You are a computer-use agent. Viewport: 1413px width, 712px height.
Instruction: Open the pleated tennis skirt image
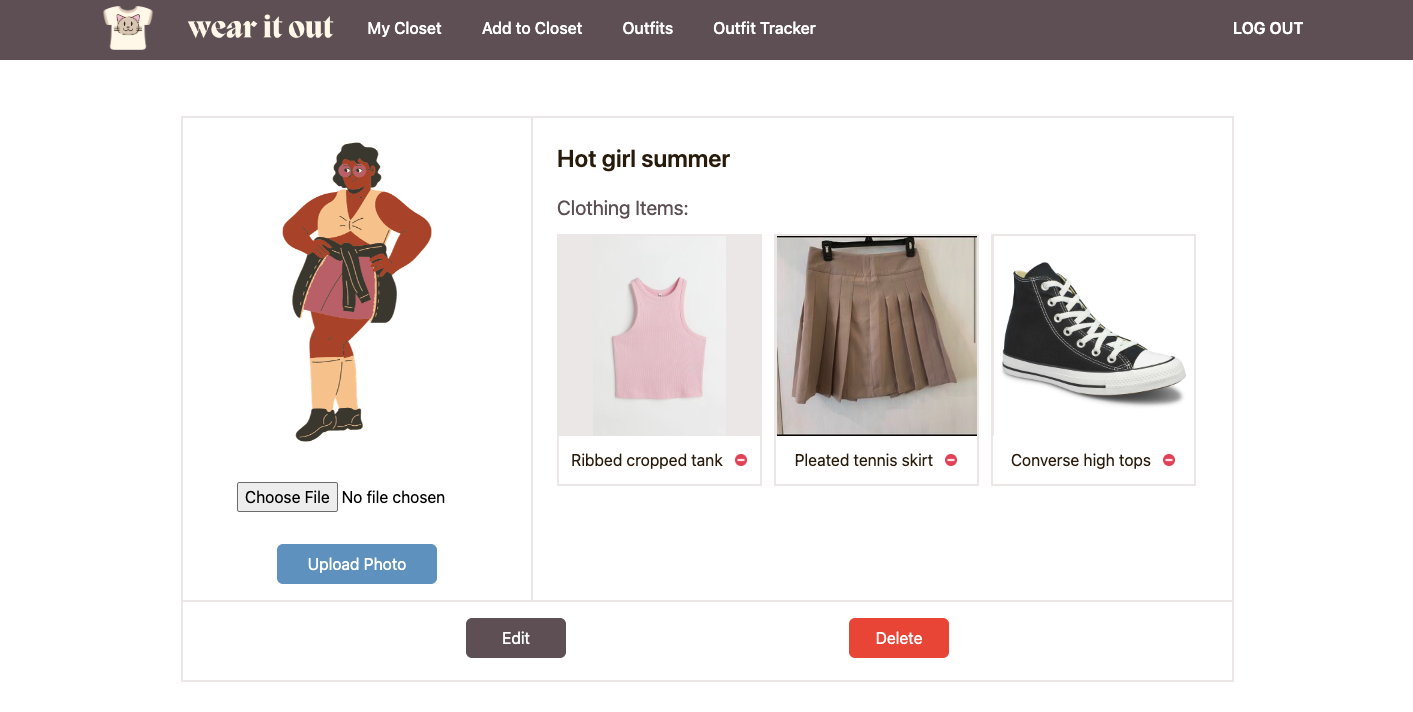pyautogui.click(x=876, y=335)
